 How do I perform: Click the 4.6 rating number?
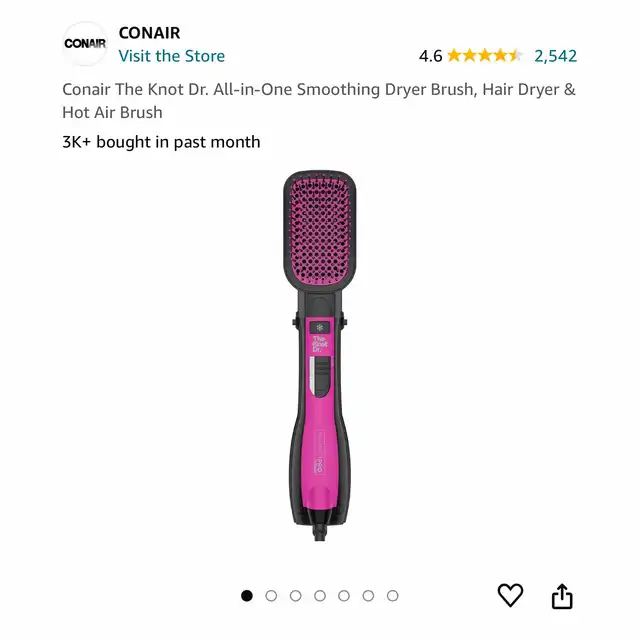tap(430, 56)
